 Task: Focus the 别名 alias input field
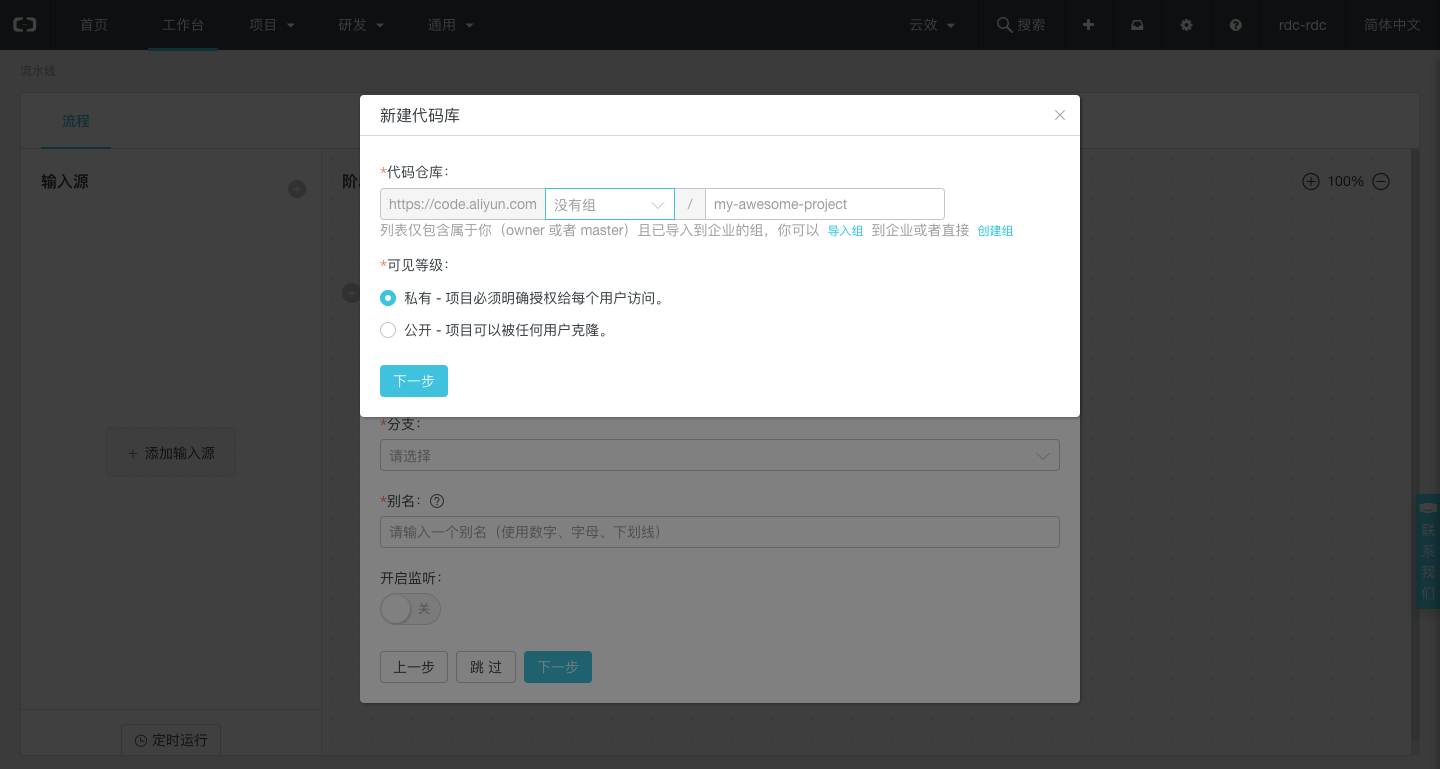[x=720, y=532]
